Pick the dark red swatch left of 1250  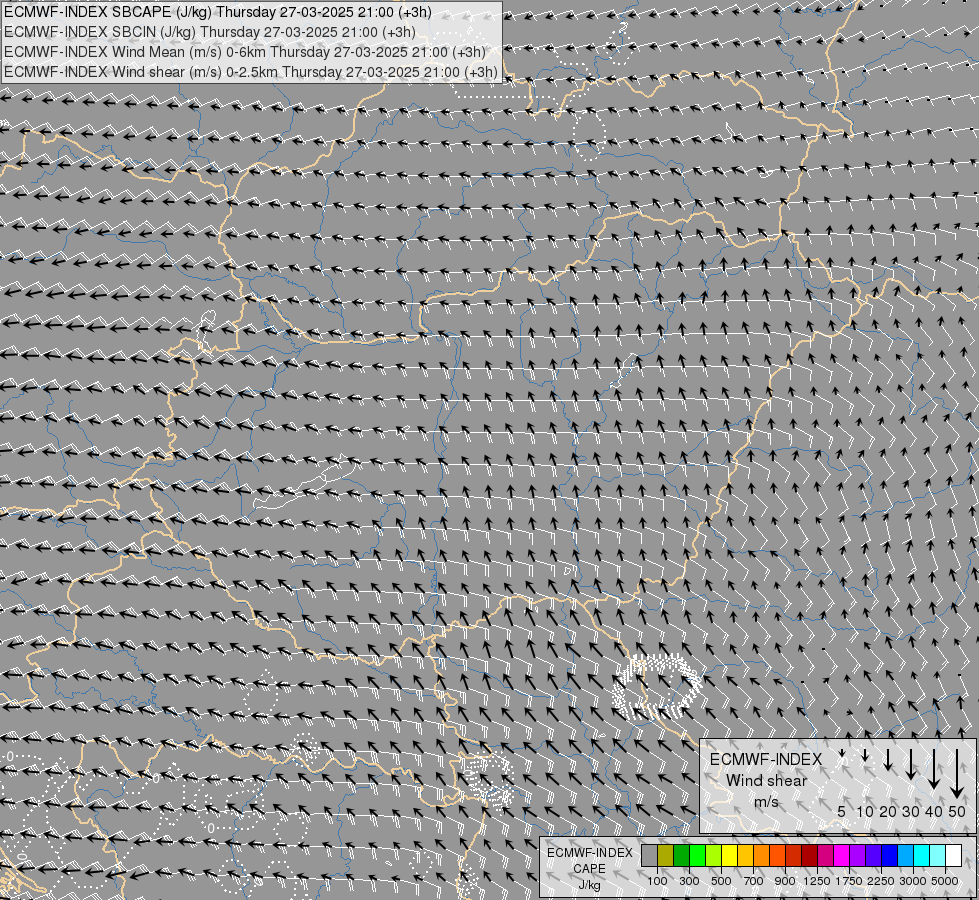810,856
